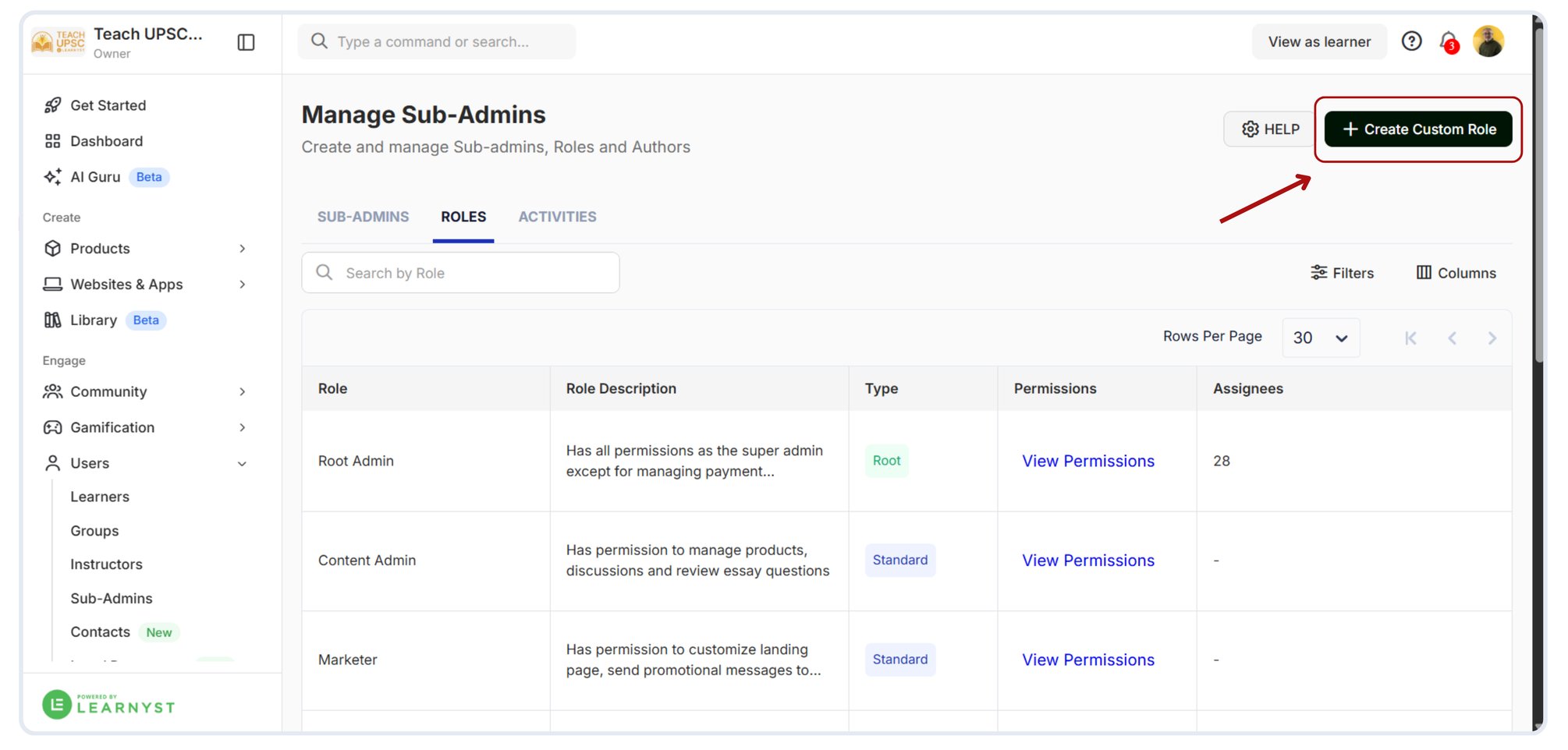This screenshot has height=750, width=1568.
Task: Open the Columns selector
Action: pyautogui.click(x=1456, y=273)
